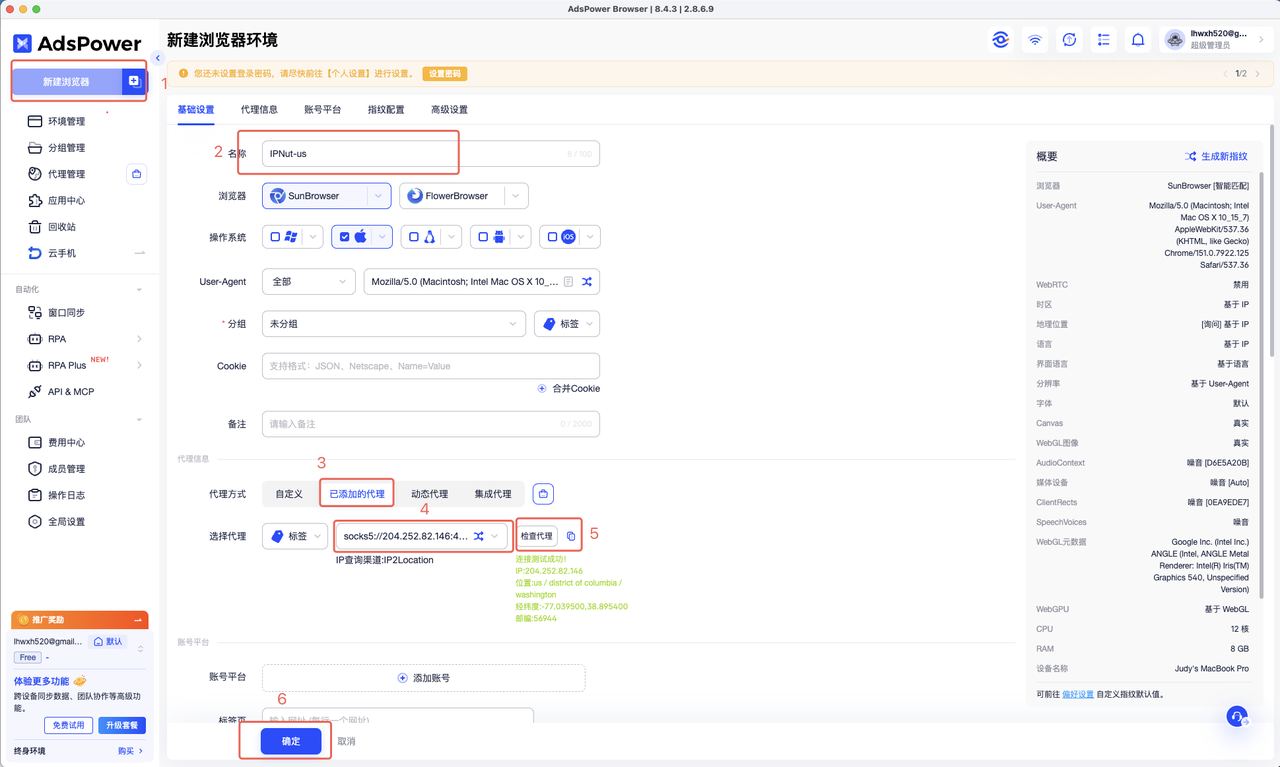
Task: Tick the Linux operating system checkbox
Action: coord(414,237)
